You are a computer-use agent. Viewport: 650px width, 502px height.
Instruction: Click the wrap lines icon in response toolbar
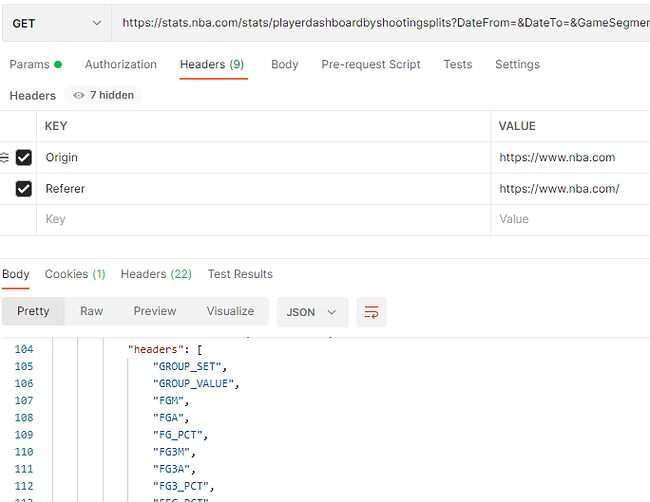(x=372, y=312)
